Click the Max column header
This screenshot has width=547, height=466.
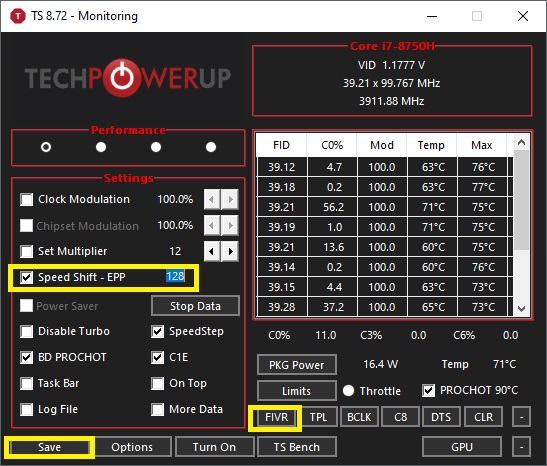click(x=482, y=145)
